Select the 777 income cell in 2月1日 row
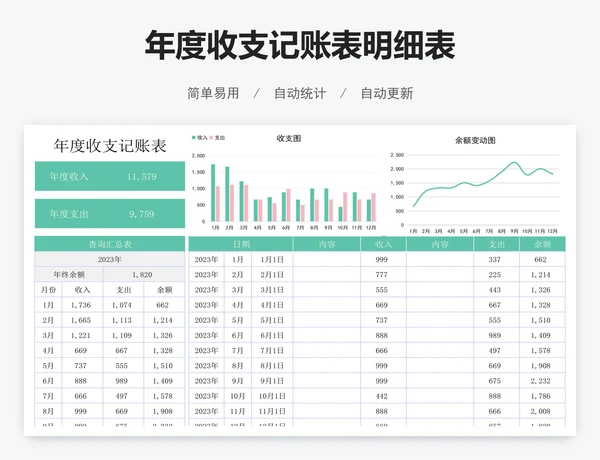The width and height of the screenshot is (600, 460). coord(383,275)
